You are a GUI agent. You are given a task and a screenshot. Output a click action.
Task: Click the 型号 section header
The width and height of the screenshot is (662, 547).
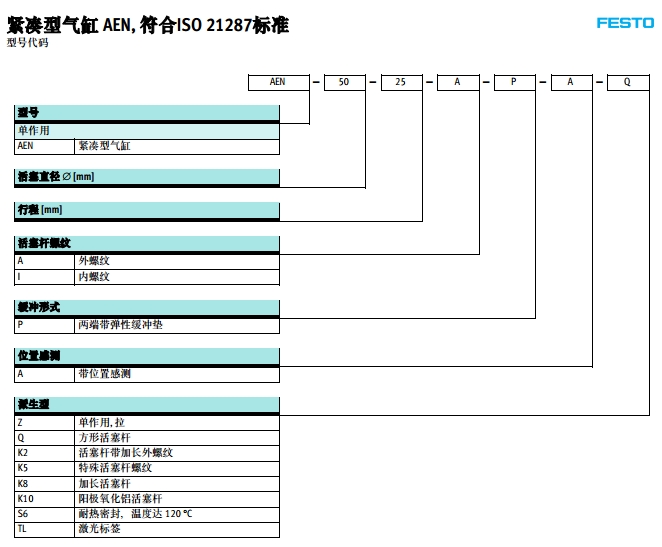pos(147,113)
